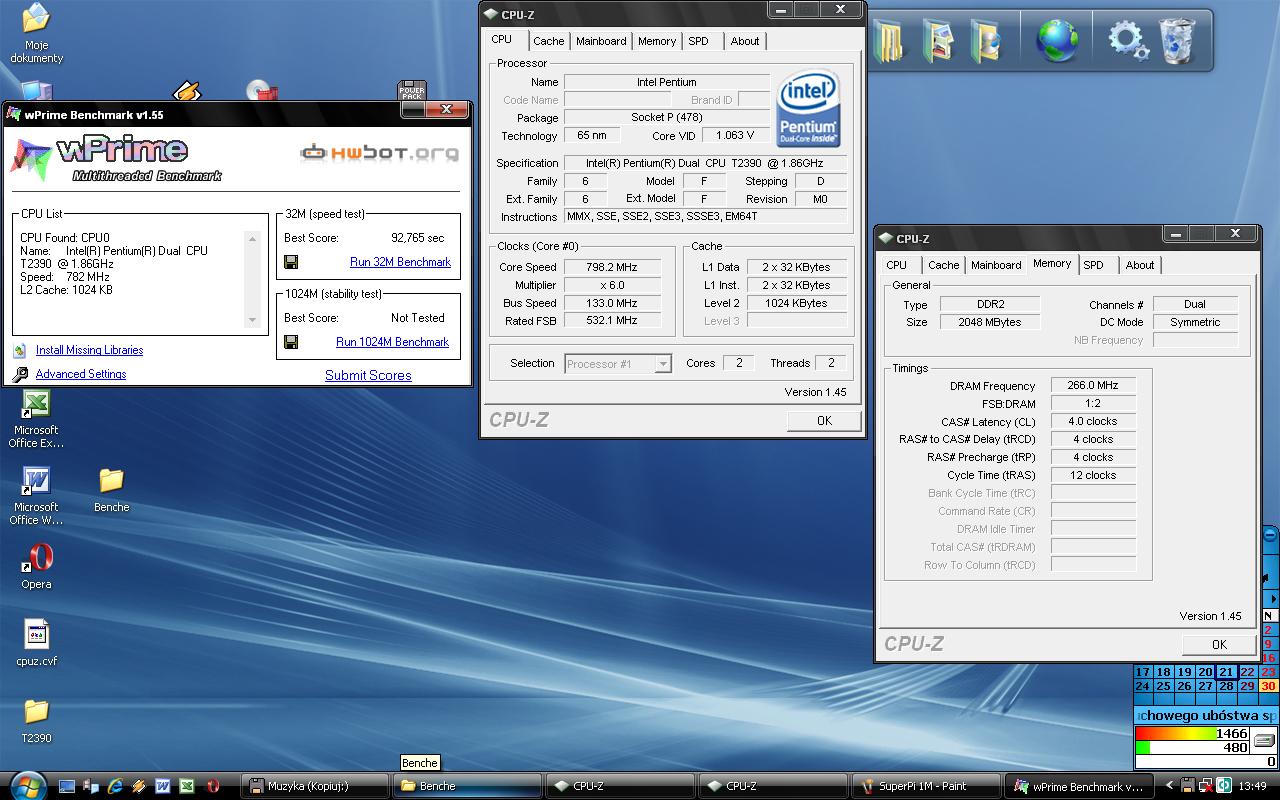Switch to the SPD tab in CPU-Z CPU window

698,41
